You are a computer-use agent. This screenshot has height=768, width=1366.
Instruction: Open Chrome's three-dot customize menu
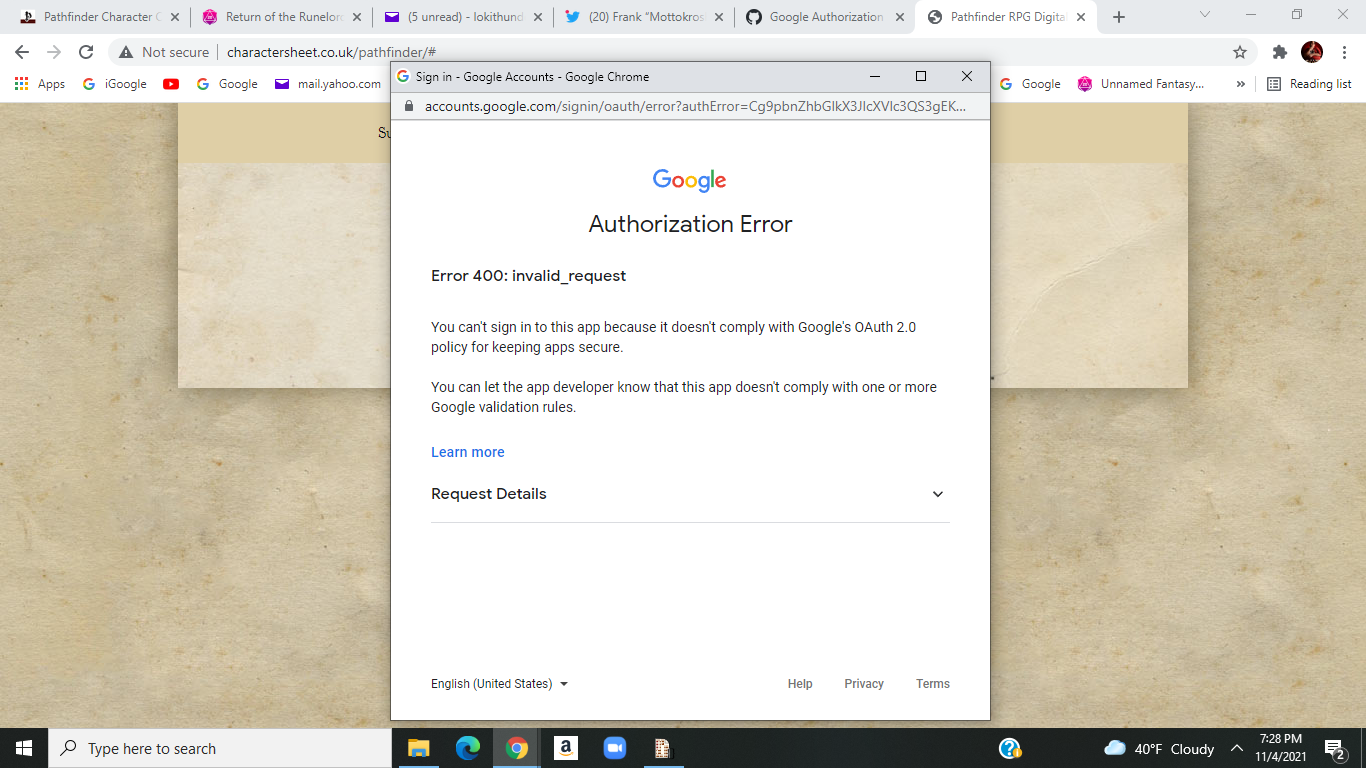click(1345, 50)
